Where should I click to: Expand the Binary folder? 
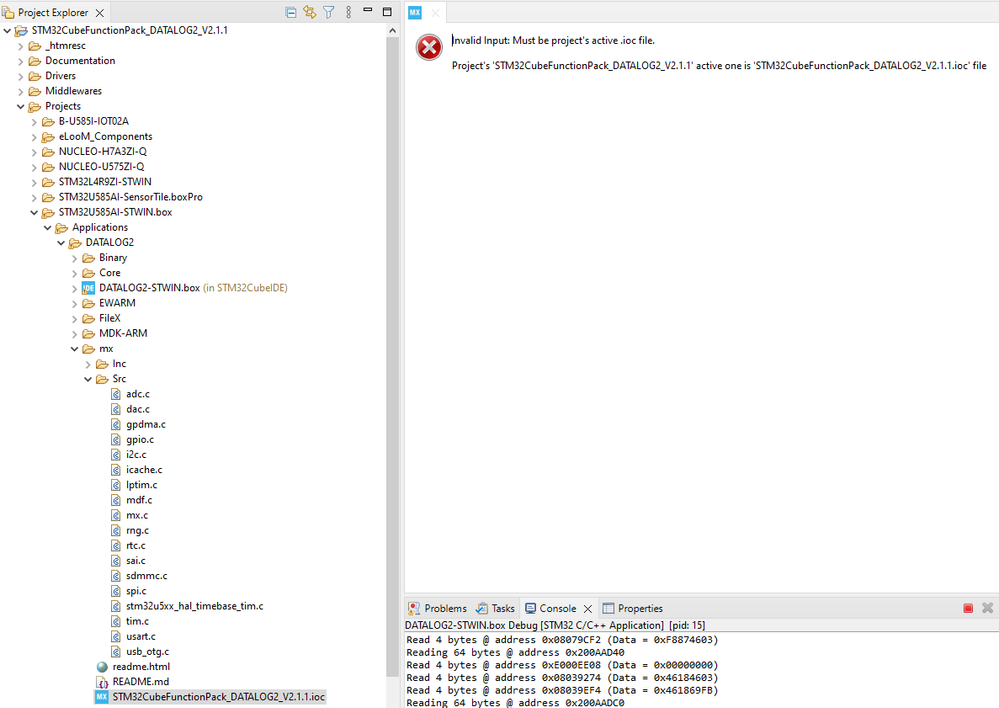click(75, 258)
